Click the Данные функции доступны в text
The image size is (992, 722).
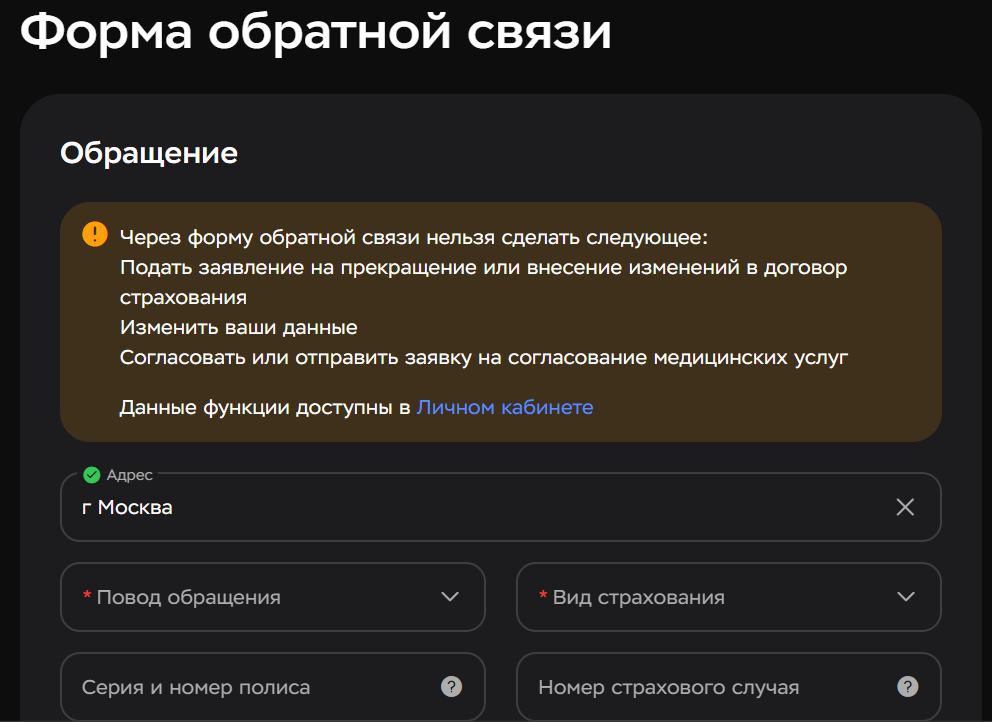click(x=265, y=407)
